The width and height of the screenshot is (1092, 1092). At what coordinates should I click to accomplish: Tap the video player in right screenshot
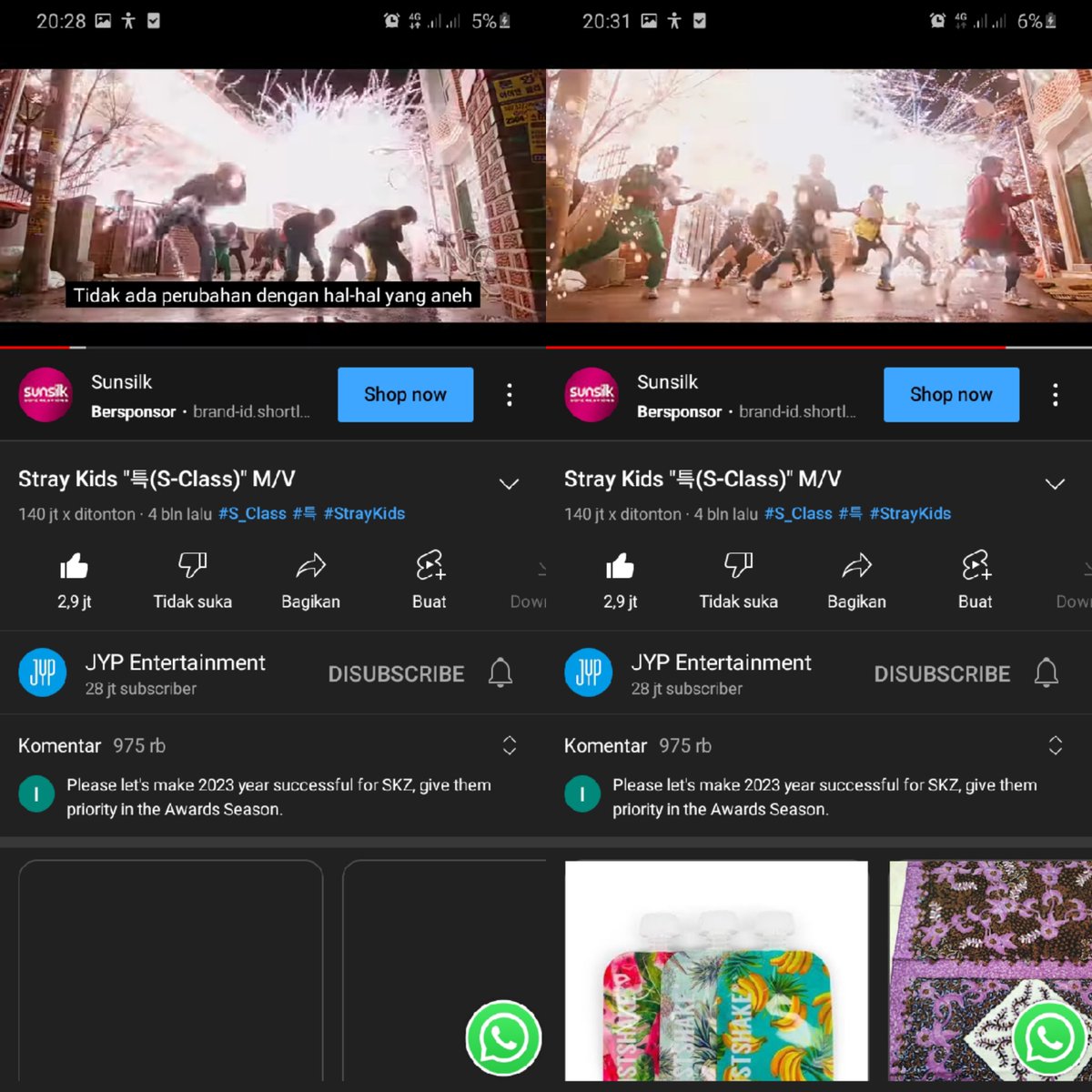coord(819,196)
